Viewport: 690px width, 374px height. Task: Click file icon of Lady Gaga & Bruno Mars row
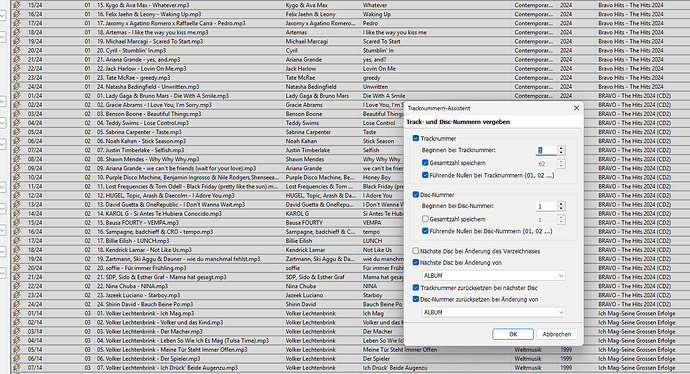(x=17, y=95)
